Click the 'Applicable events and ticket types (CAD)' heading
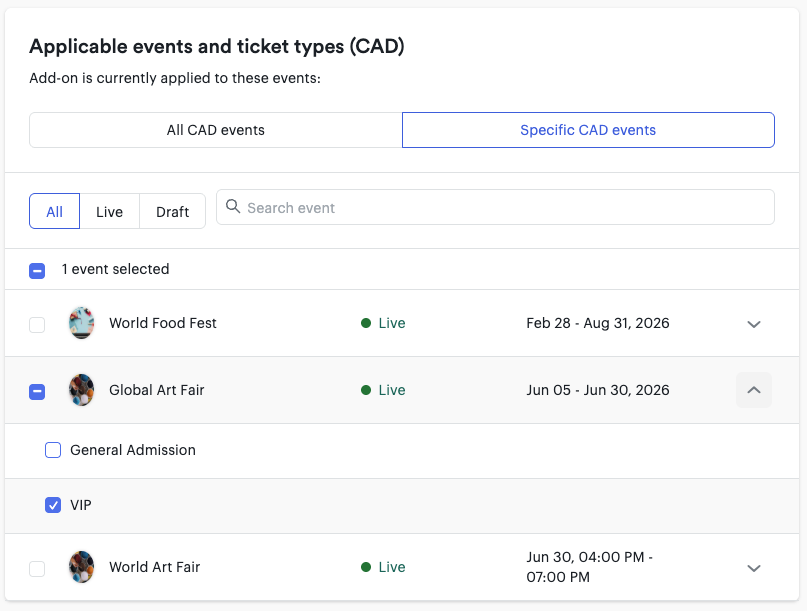Screen dimensions: 807x611 point(217,46)
